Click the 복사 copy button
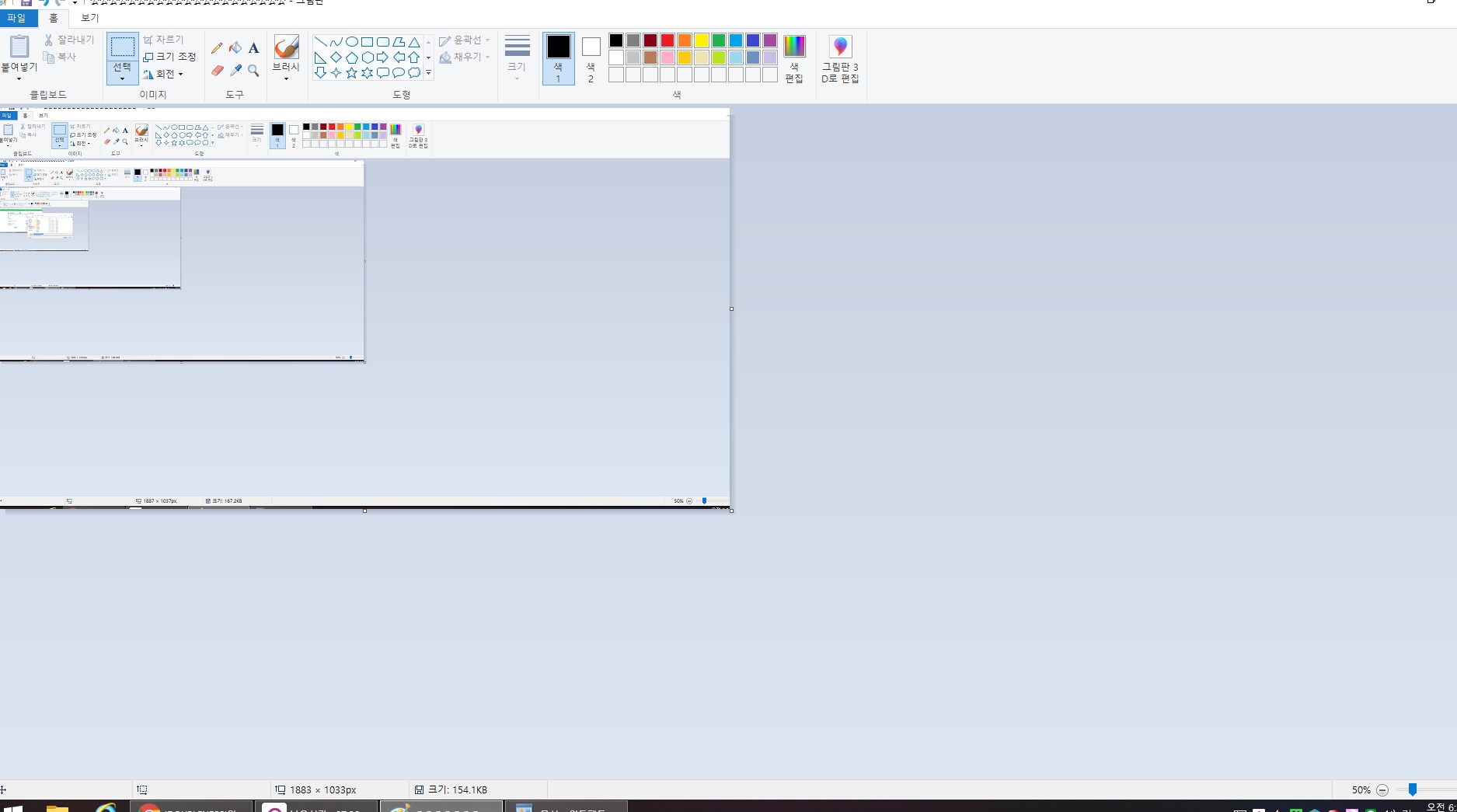The width and height of the screenshot is (1457, 812). [x=61, y=57]
